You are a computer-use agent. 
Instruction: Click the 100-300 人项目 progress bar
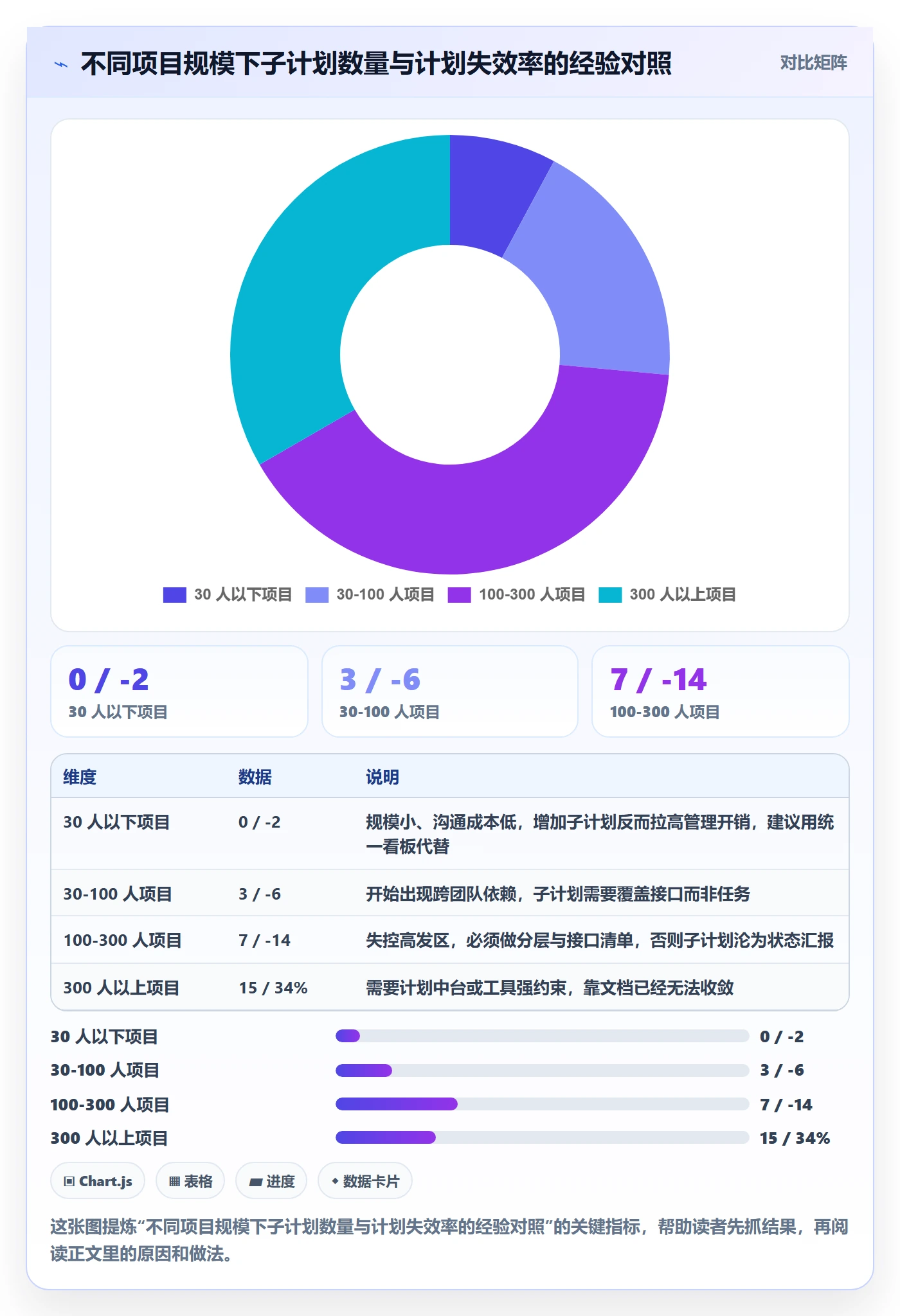point(542,1104)
